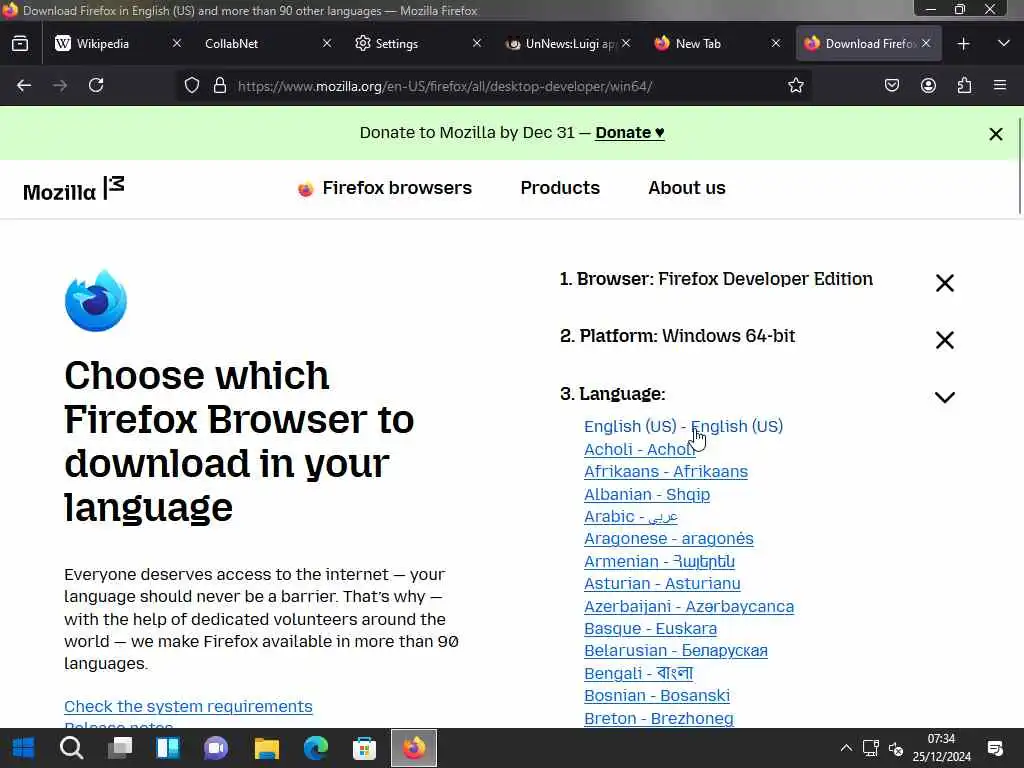
Task: Click the forward navigation arrow
Action: (x=60, y=86)
